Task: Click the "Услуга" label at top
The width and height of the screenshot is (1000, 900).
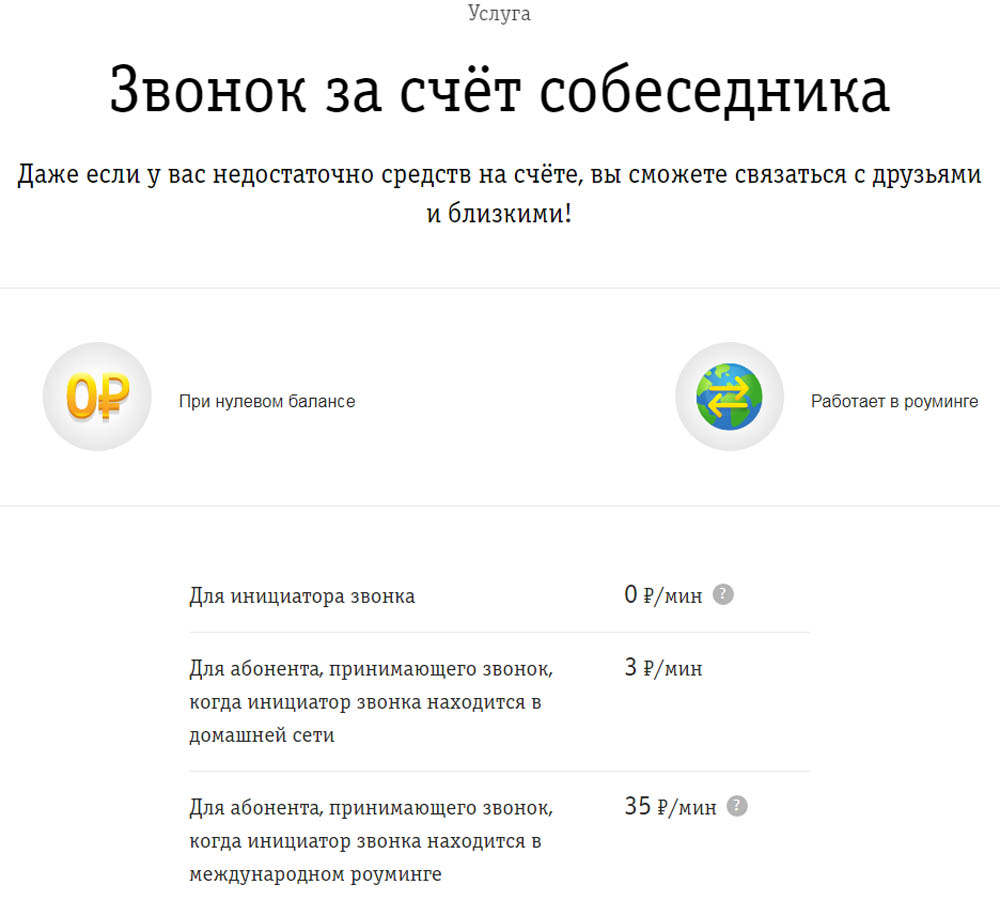Action: pos(499,13)
